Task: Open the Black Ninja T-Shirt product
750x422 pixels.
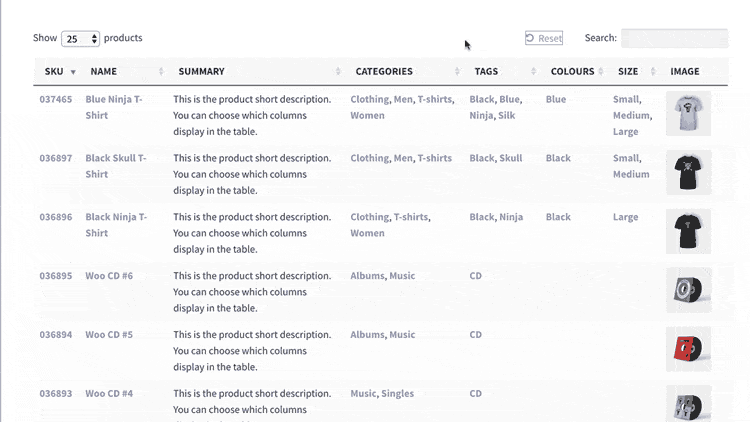Action: pos(116,225)
